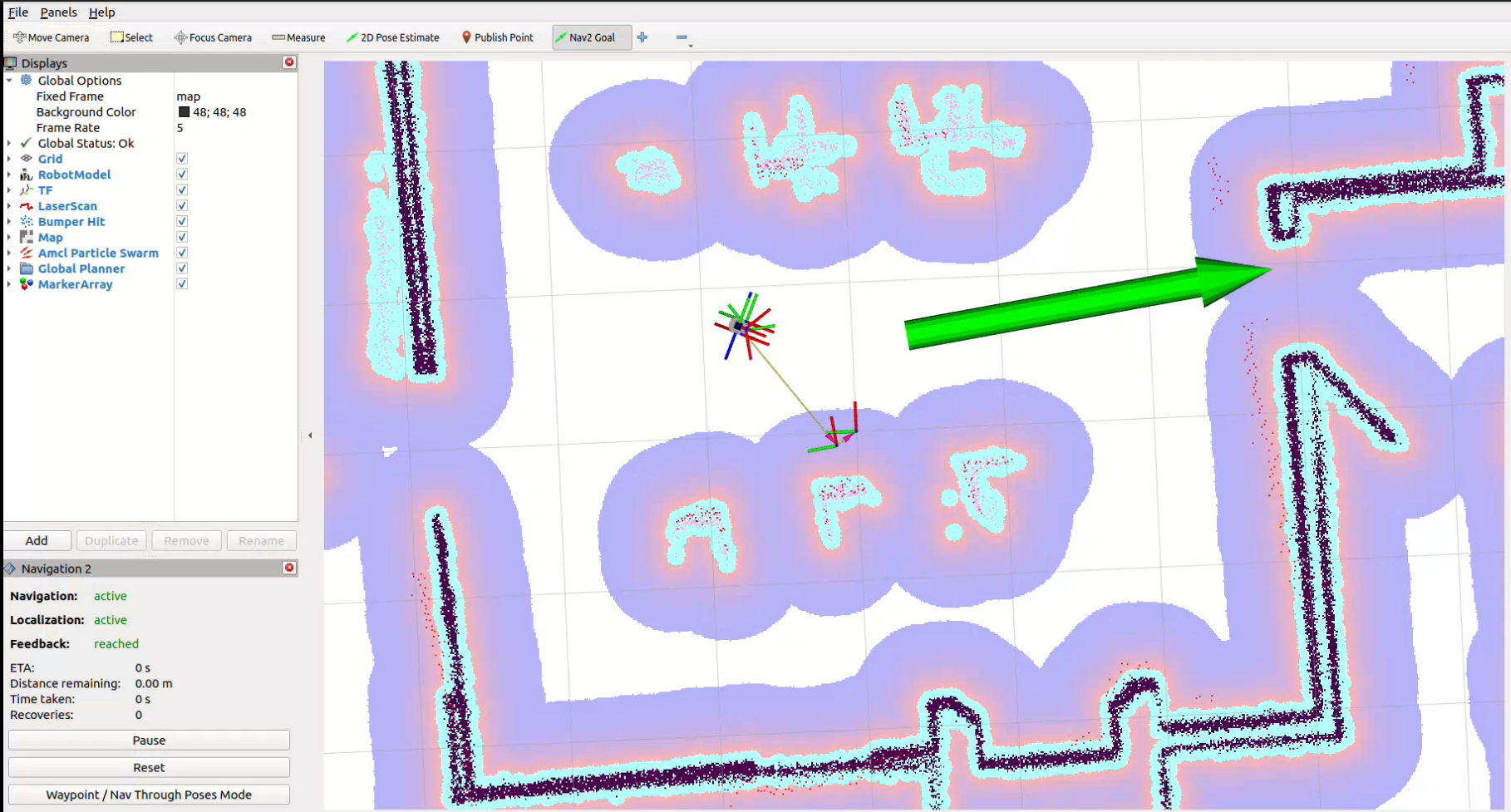Activate the Measure tool
This screenshot has height=812, width=1511.
click(298, 37)
